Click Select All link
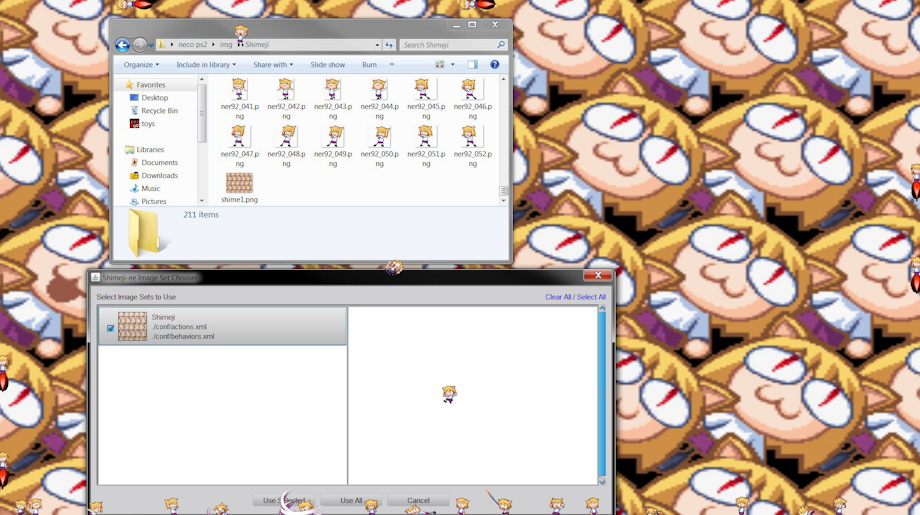The height and width of the screenshot is (515, 920). coord(591,297)
